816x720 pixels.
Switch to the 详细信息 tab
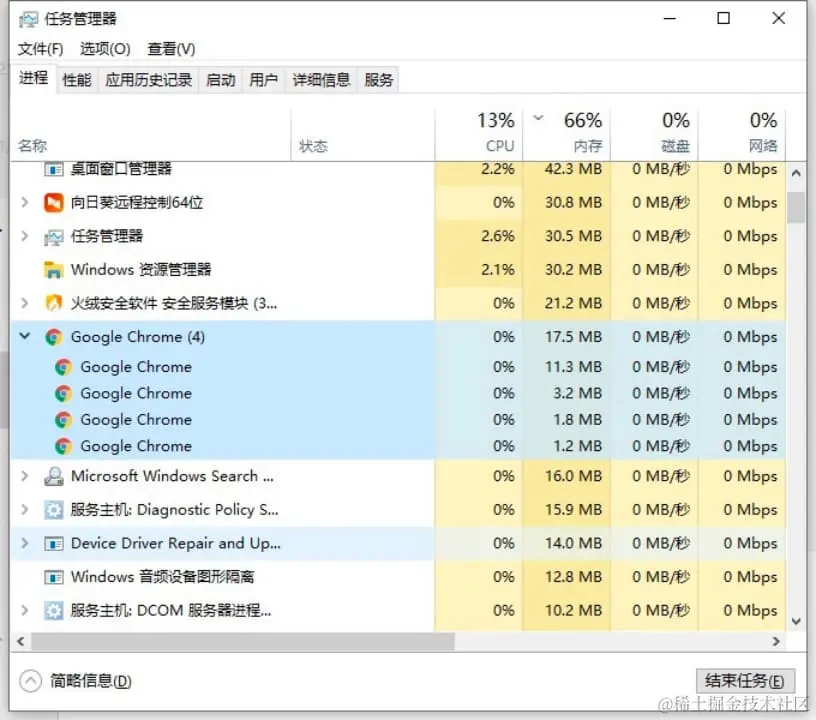[x=321, y=80]
